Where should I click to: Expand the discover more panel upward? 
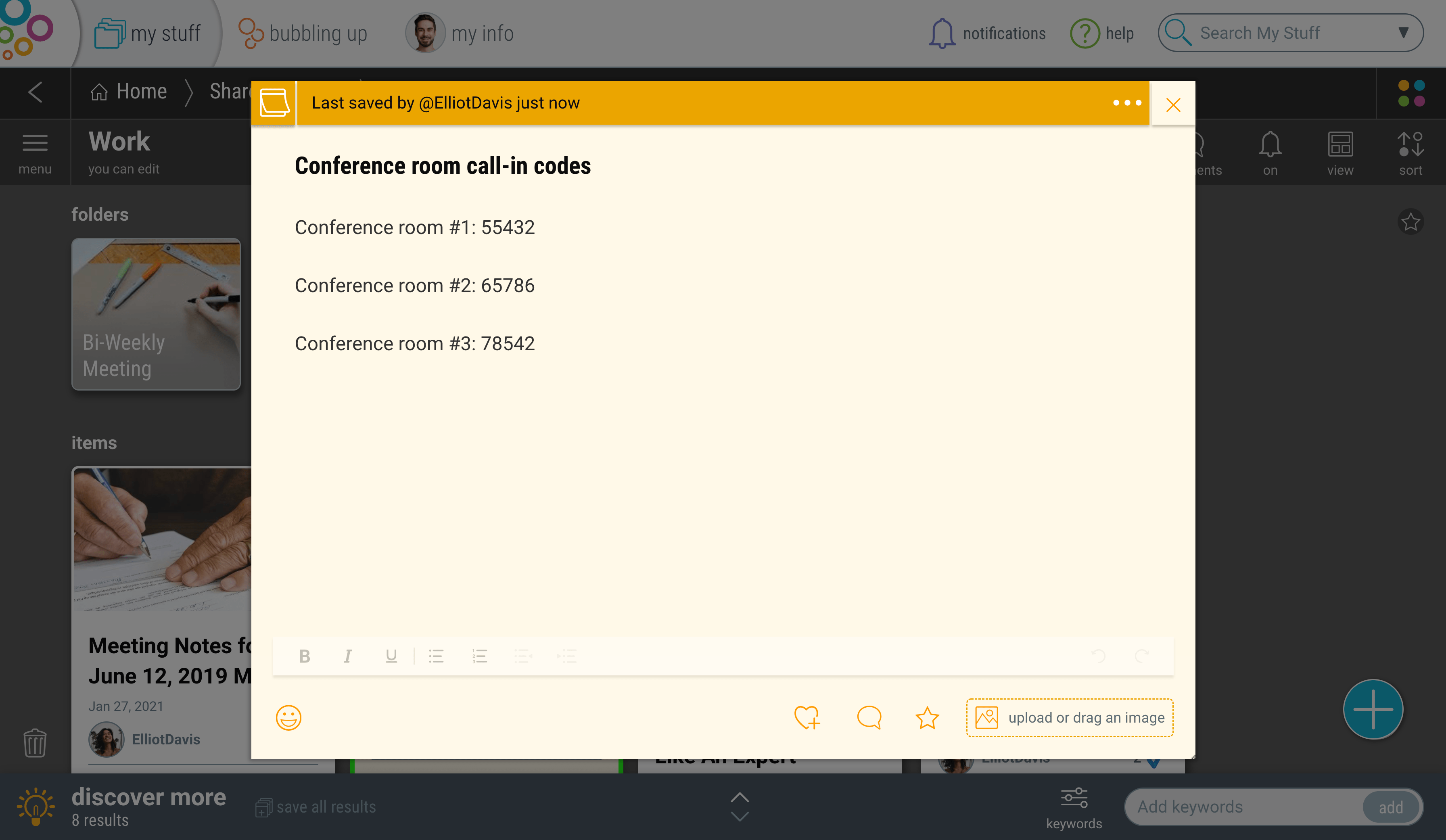pos(740,797)
